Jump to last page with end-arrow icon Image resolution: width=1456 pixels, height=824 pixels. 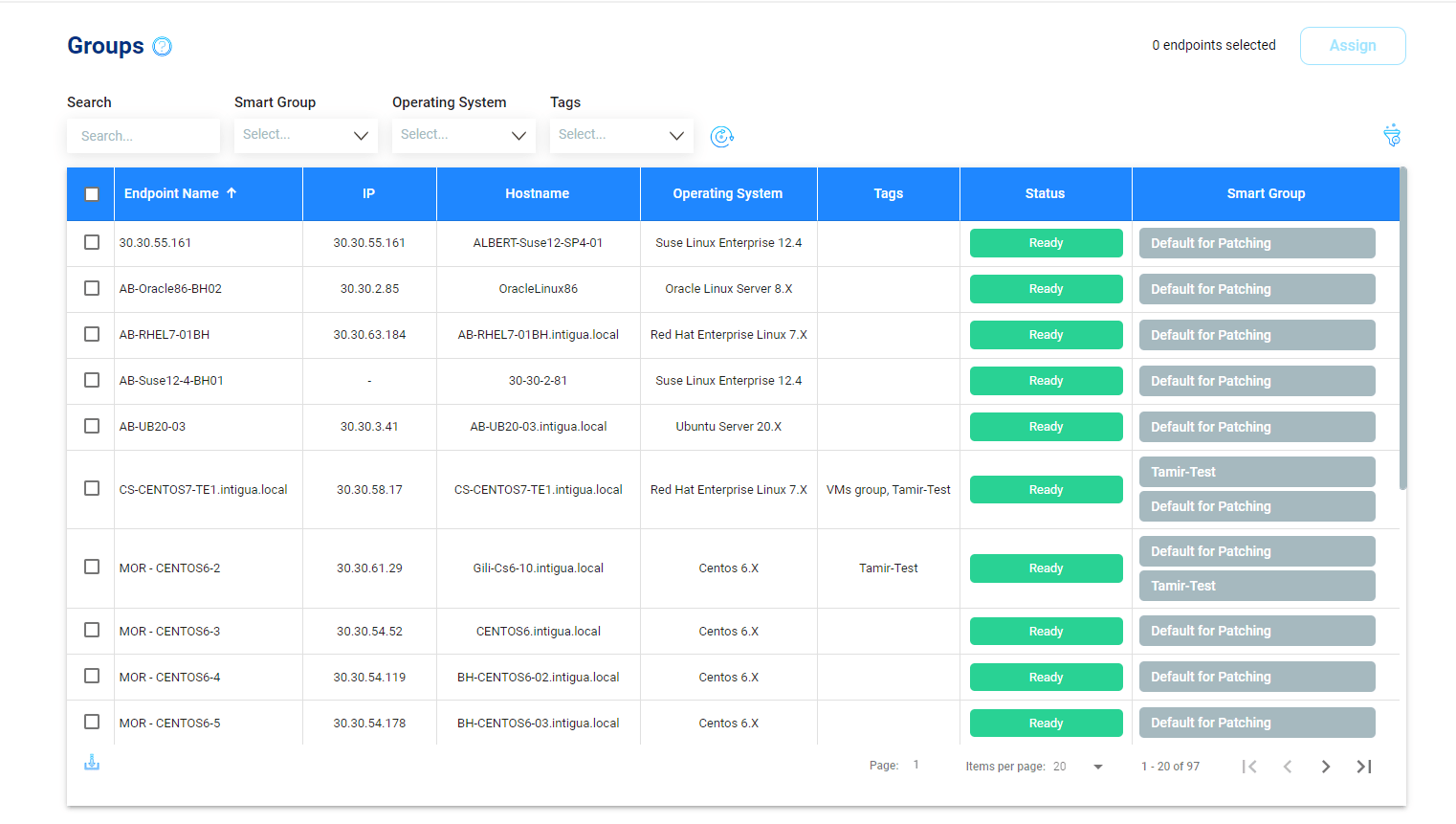1364,766
